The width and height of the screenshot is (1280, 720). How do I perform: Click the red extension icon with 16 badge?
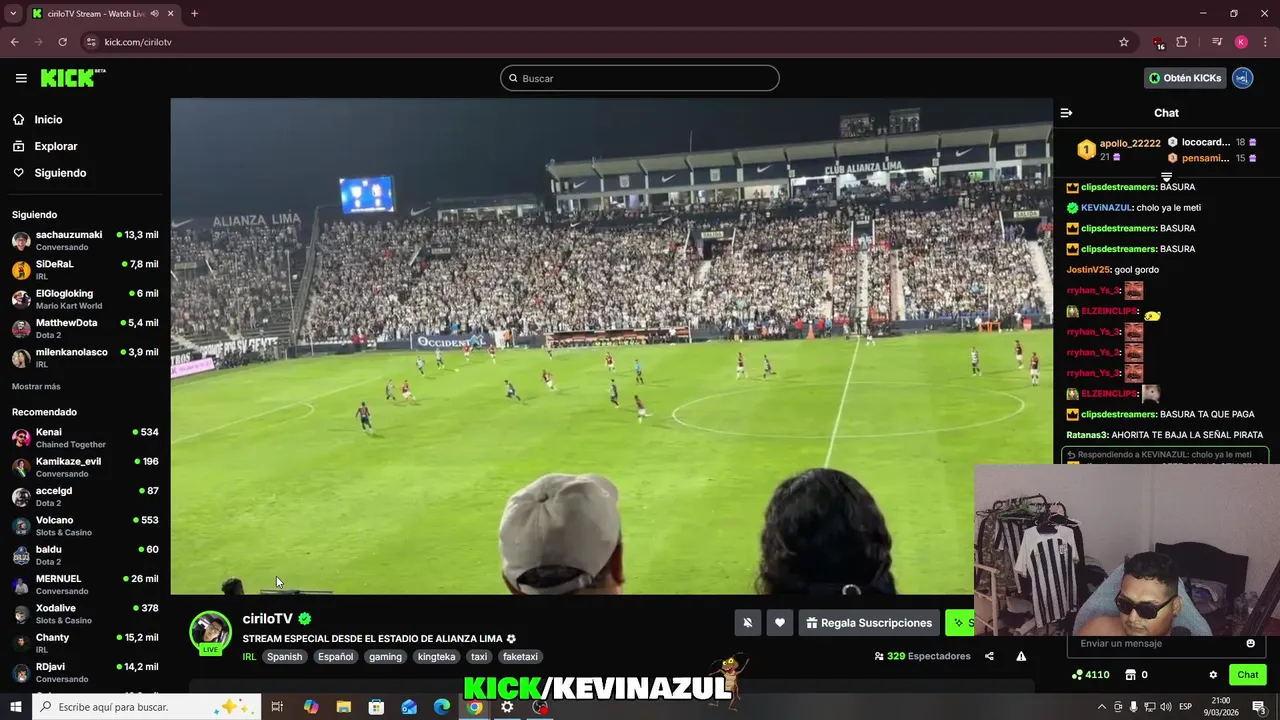tap(1158, 43)
